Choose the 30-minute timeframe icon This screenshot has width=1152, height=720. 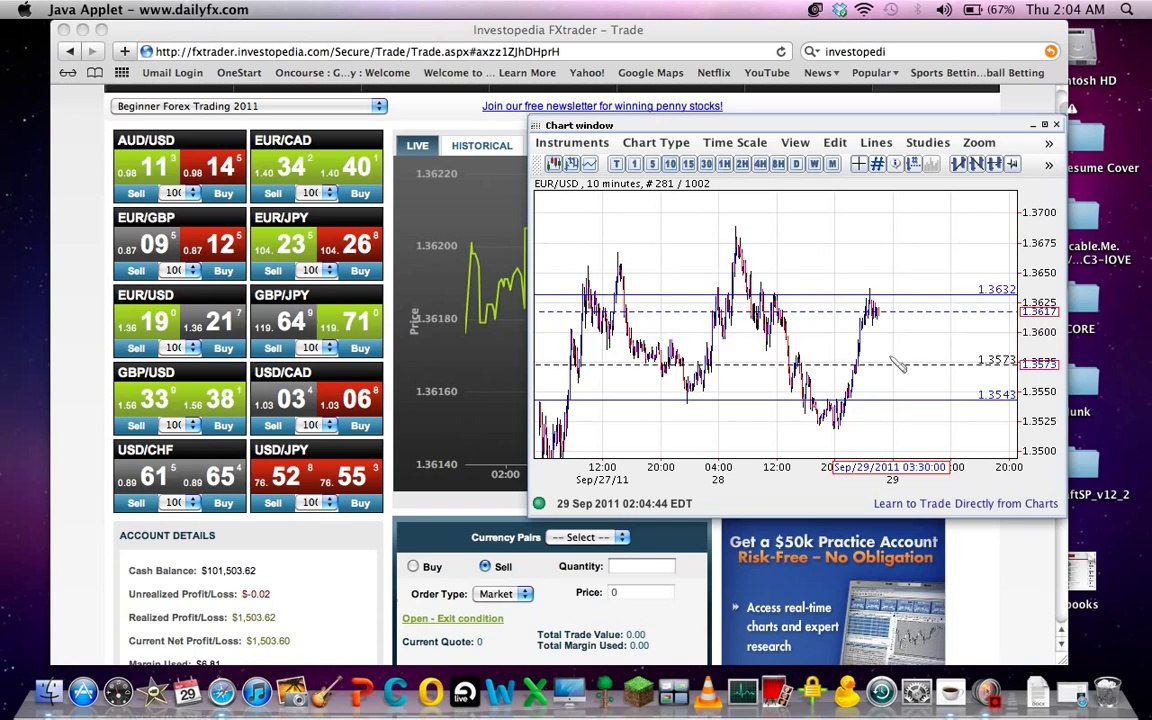706,164
